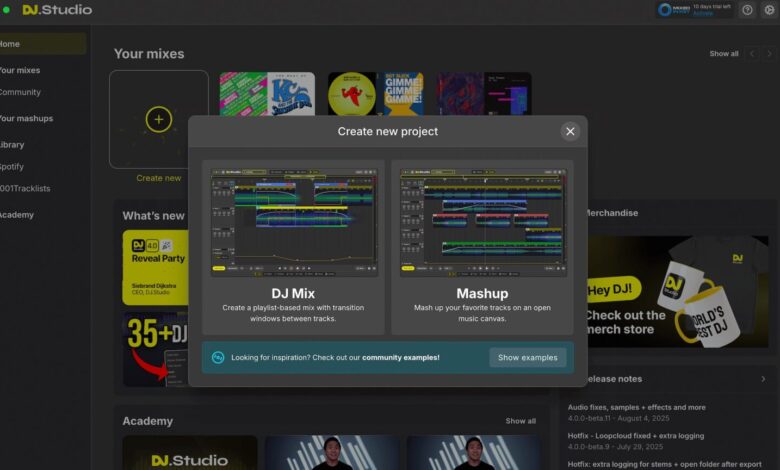This screenshot has height=470, width=780.
Task: Go to next mixes with right chevron
Action: tap(769, 54)
